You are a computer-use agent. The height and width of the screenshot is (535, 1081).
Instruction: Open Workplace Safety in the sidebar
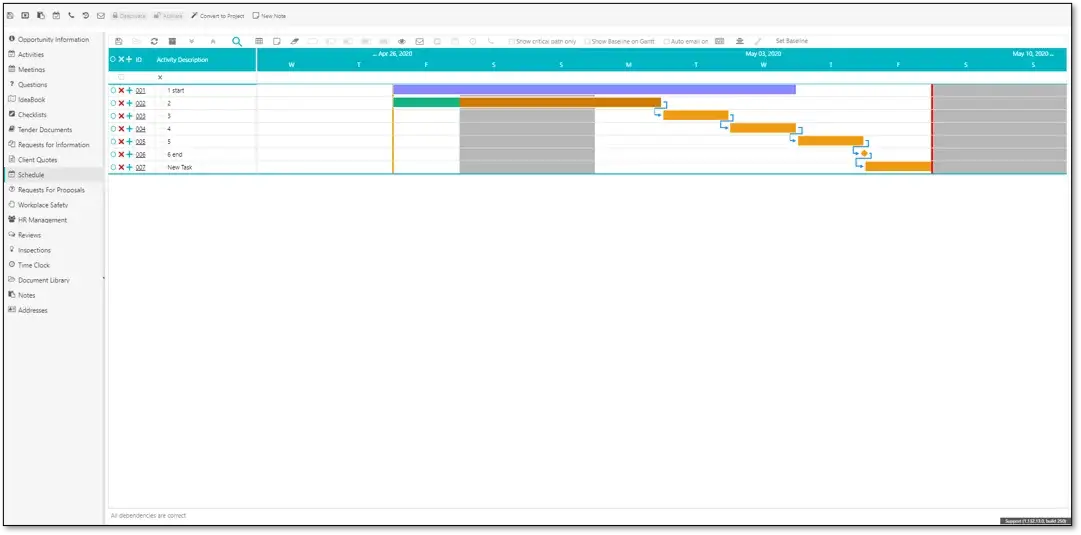click(x=38, y=205)
